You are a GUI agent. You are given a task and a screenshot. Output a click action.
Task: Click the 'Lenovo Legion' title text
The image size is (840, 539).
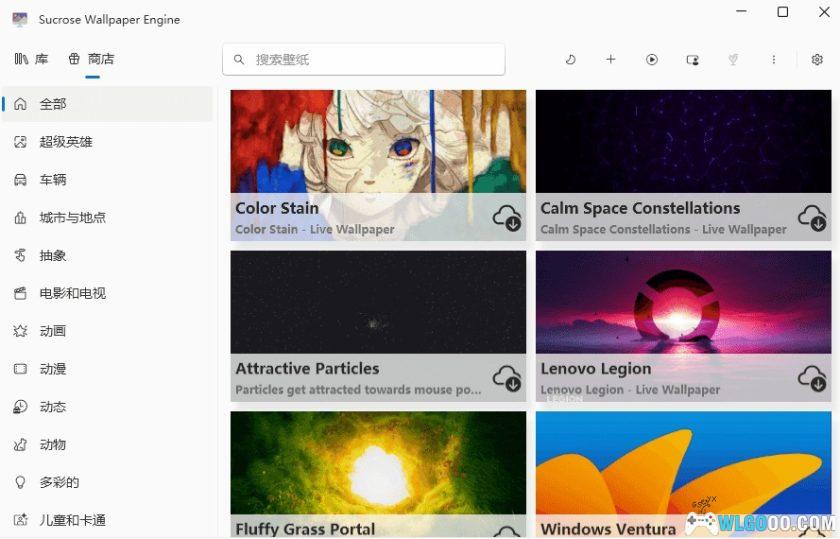coord(596,369)
